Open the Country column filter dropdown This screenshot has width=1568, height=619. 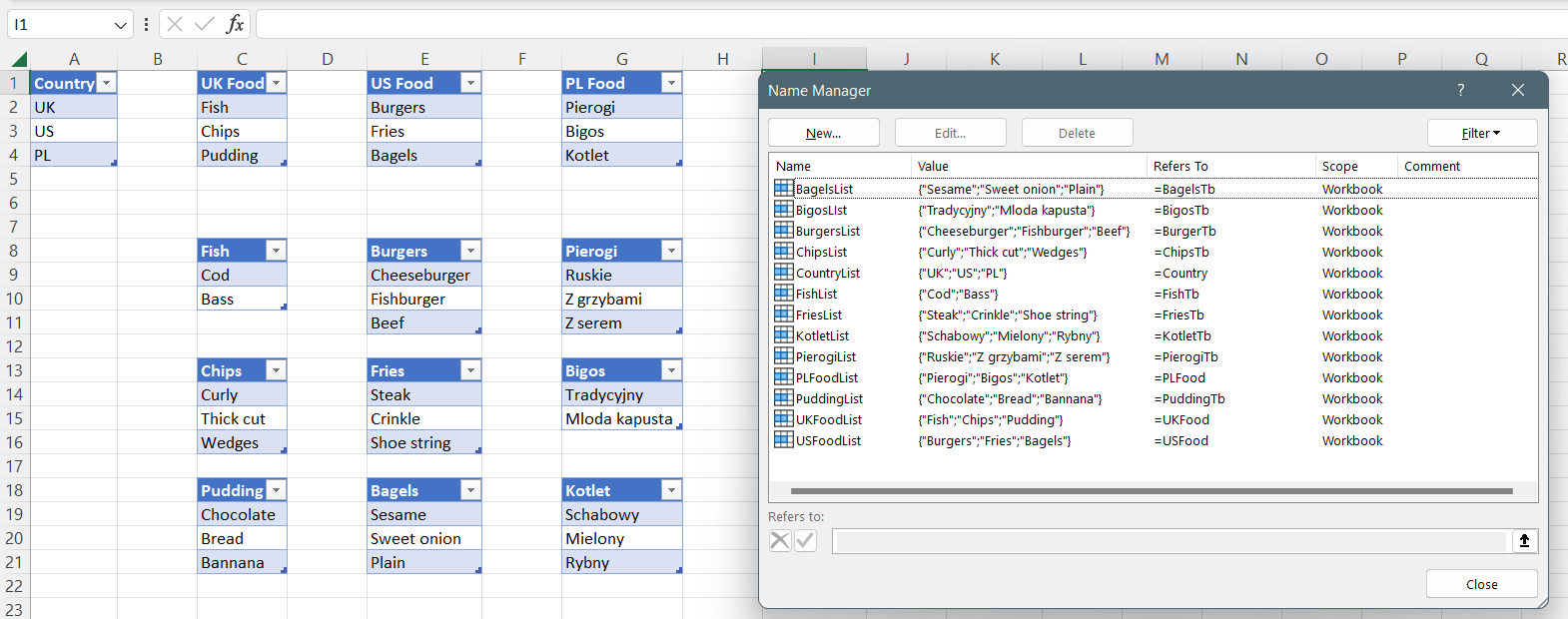(107, 83)
